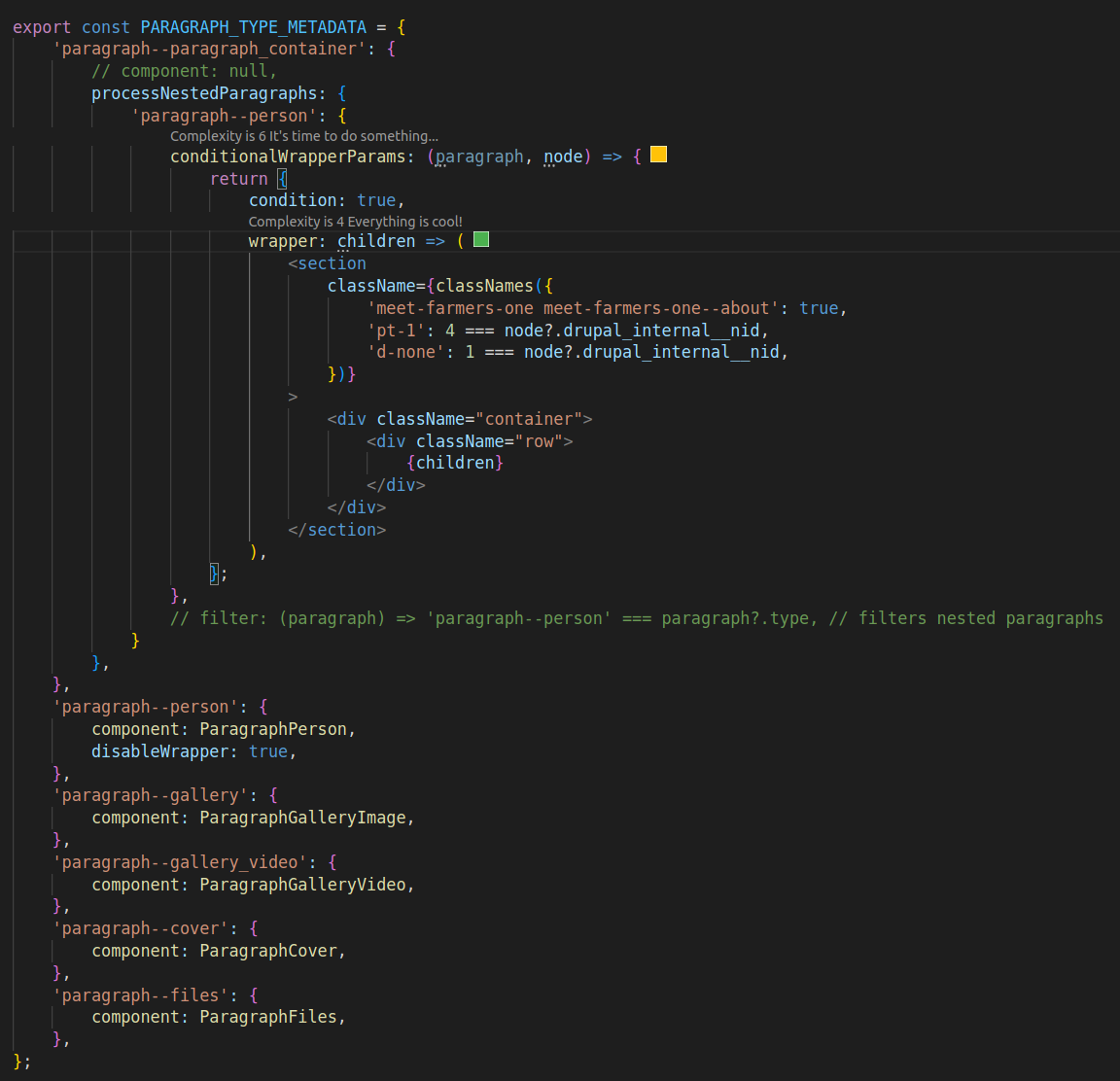Click PARAGRAPH_TYPE_METADATA constant name
This screenshot has width=1120, height=1081.
coord(254,27)
